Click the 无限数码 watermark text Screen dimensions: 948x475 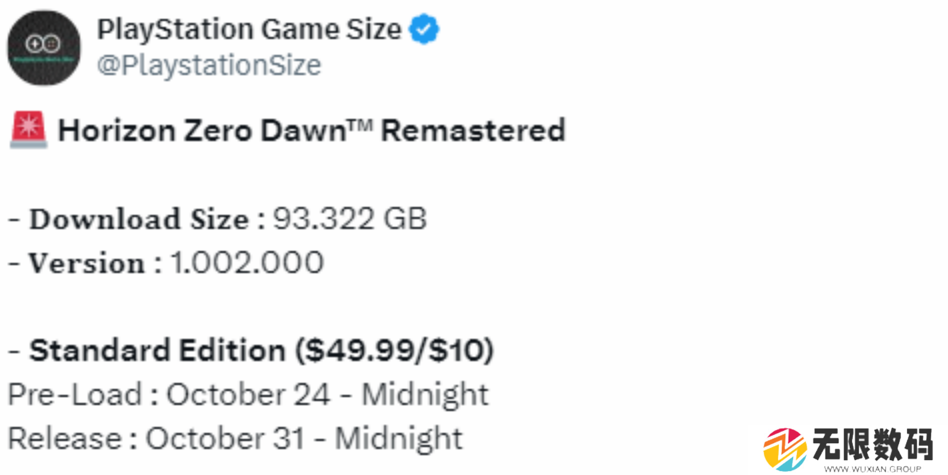pos(872,445)
